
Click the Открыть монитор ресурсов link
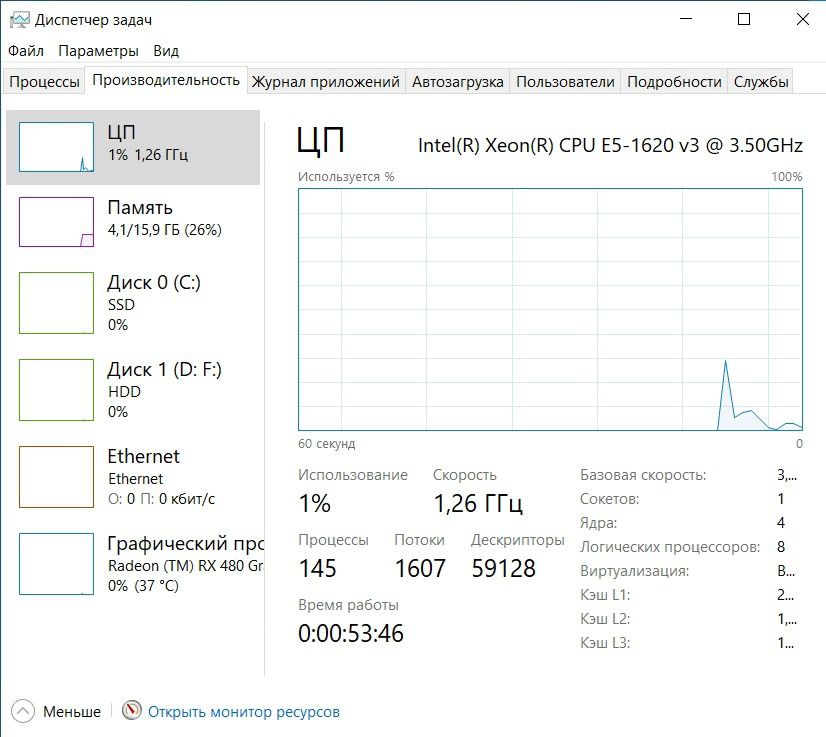pos(243,712)
